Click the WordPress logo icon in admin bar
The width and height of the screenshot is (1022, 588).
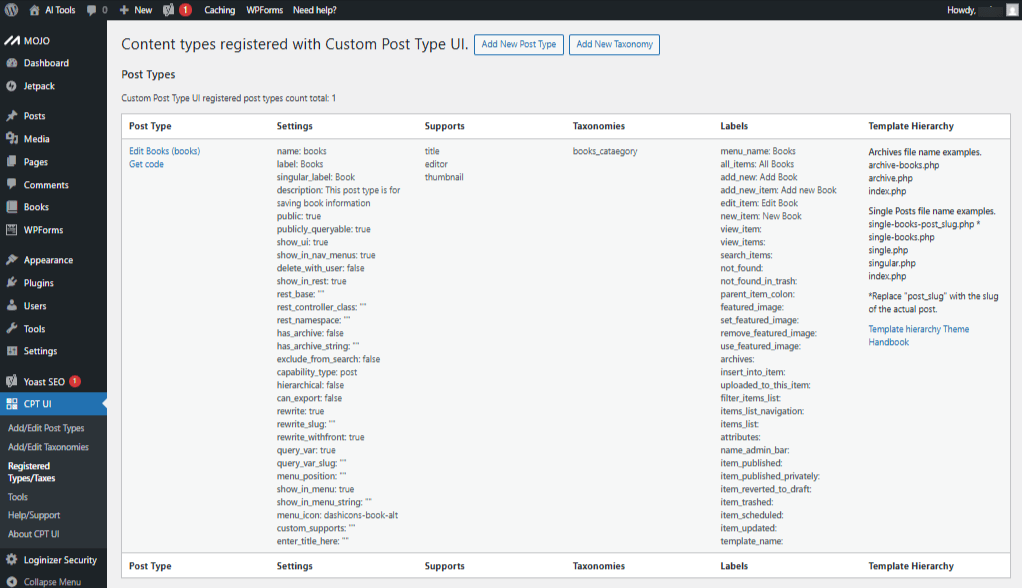[12, 10]
